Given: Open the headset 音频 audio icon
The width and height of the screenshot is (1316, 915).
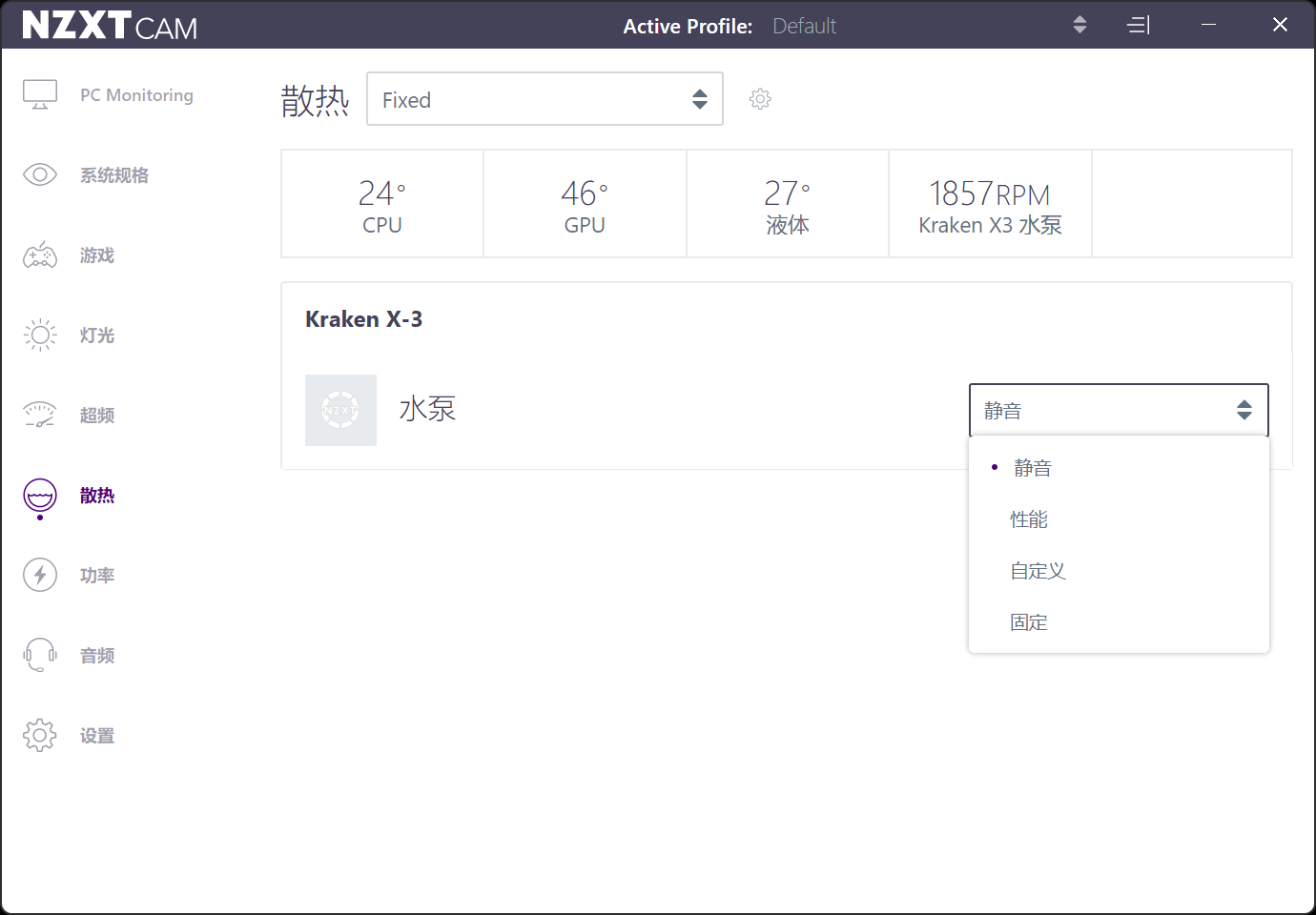Looking at the screenshot, I should [40, 655].
